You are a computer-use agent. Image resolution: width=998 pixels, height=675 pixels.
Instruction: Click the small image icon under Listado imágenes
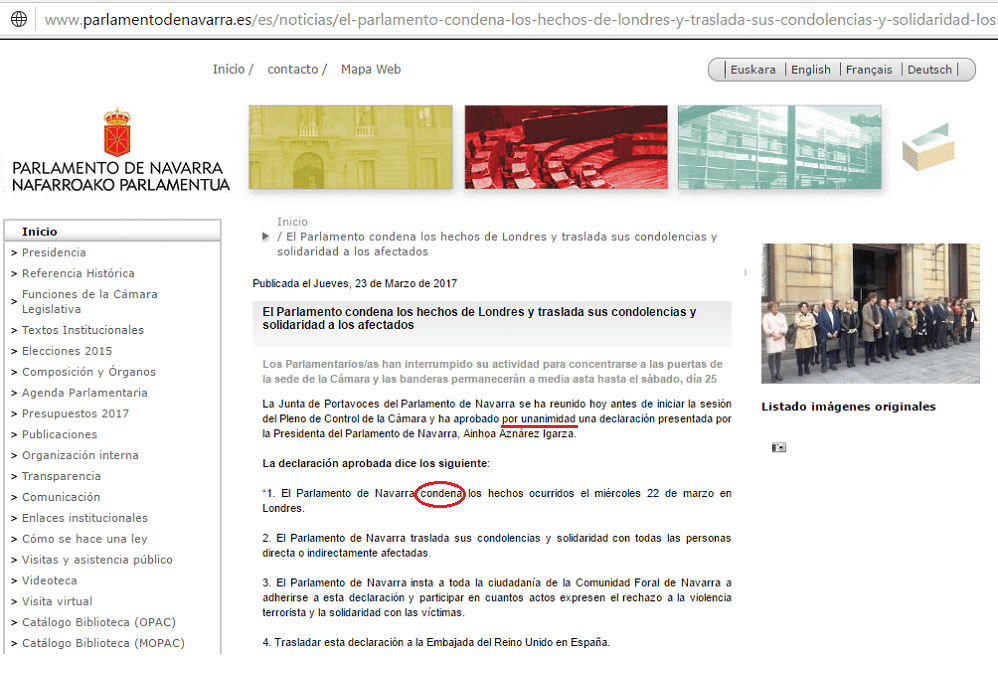point(779,447)
